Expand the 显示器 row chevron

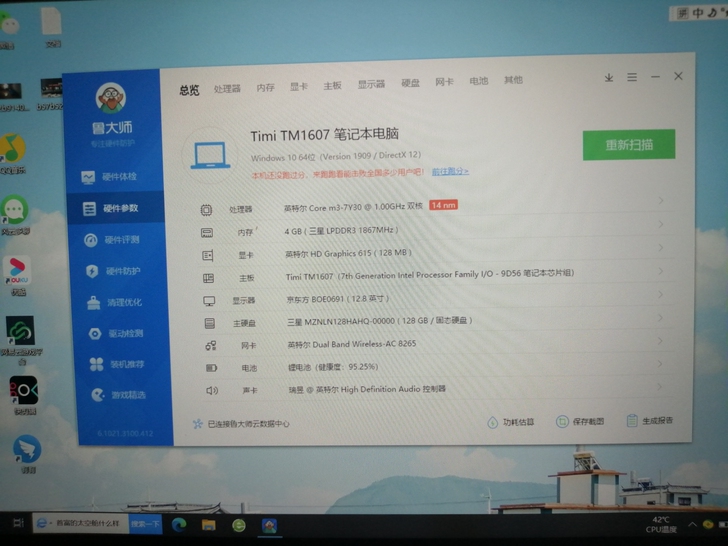tap(661, 294)
